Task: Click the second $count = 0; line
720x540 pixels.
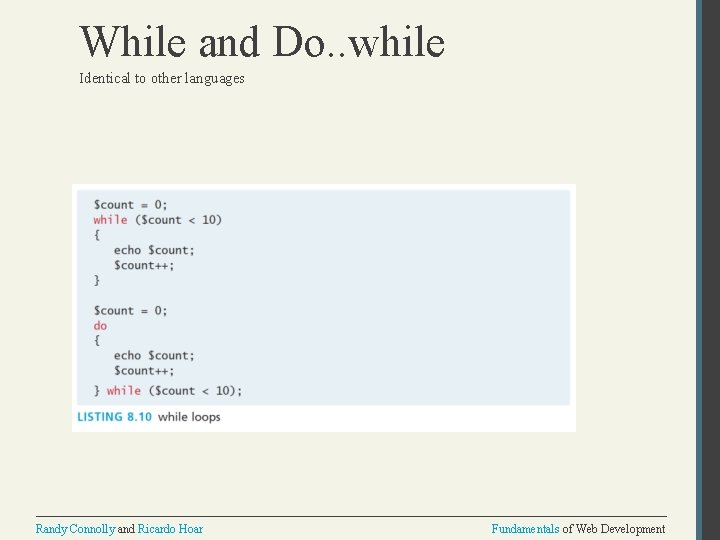Action: [130, 311]
